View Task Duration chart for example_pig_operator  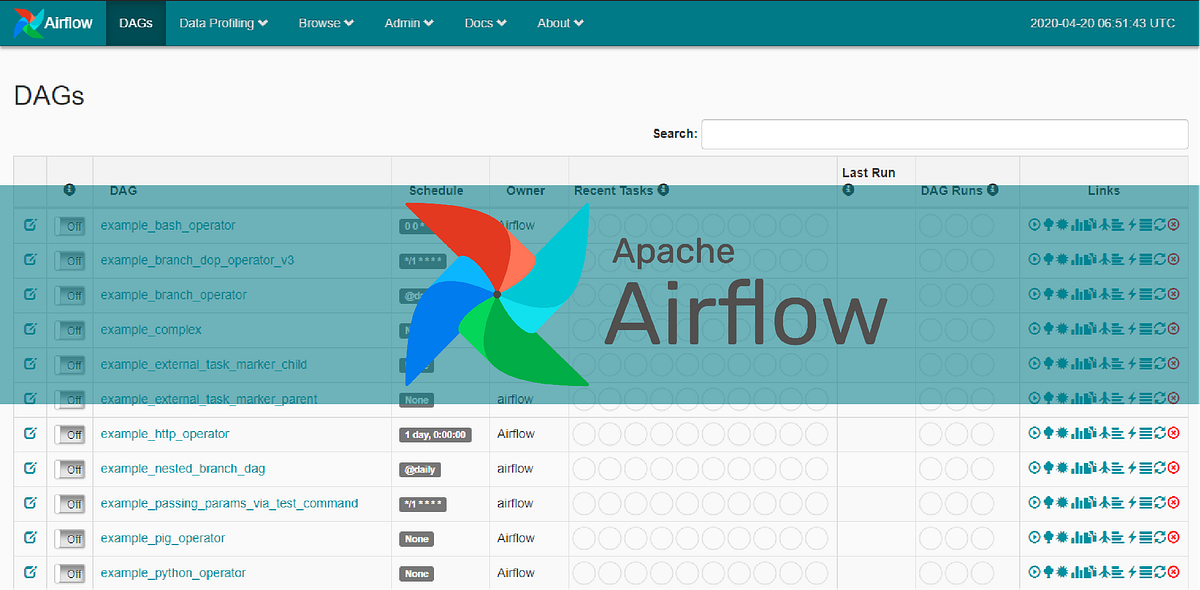click(x=1078, y=538)
